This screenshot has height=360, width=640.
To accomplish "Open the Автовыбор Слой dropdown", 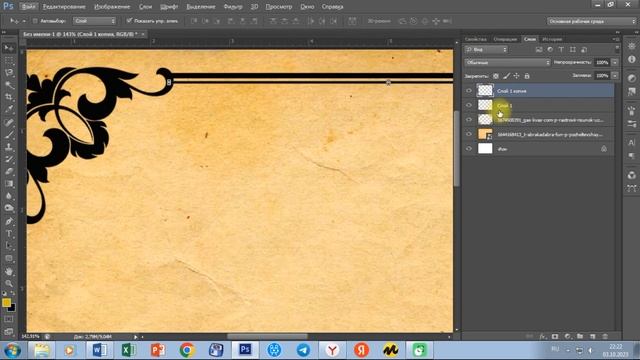I will point(95,21).
